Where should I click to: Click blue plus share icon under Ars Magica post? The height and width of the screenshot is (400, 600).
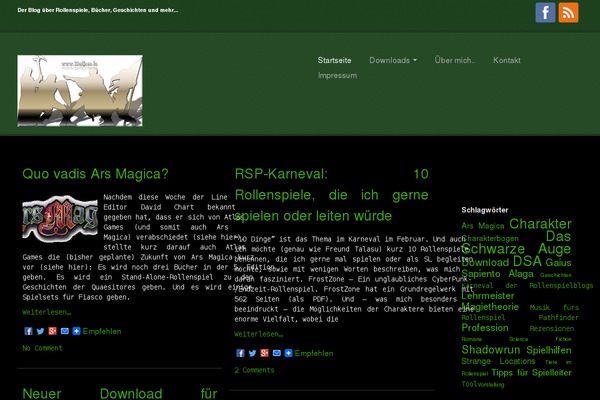pyautogui.click(x=77, y=331)
